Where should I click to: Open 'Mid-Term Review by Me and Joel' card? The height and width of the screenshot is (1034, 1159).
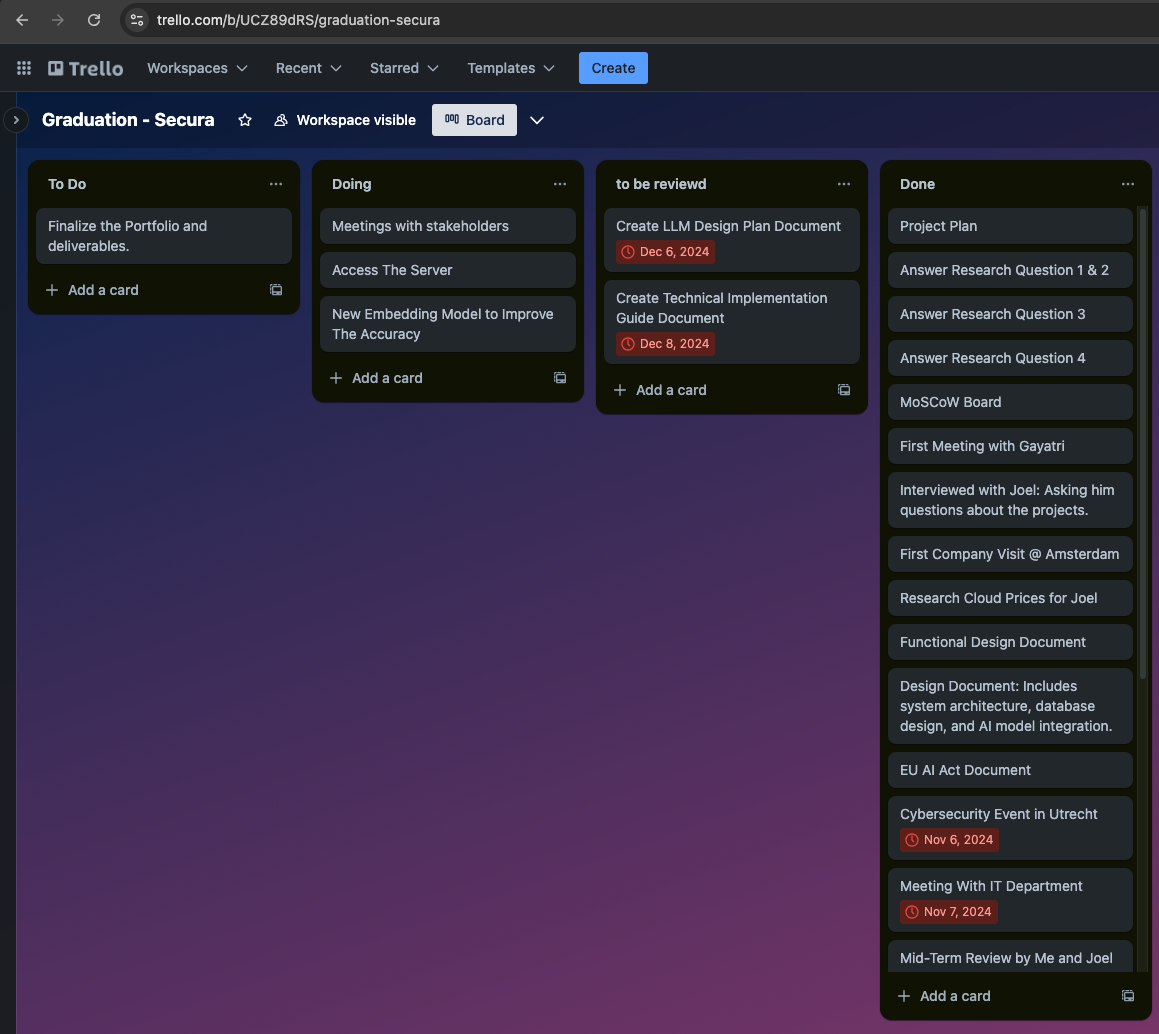click(1010, 957)
